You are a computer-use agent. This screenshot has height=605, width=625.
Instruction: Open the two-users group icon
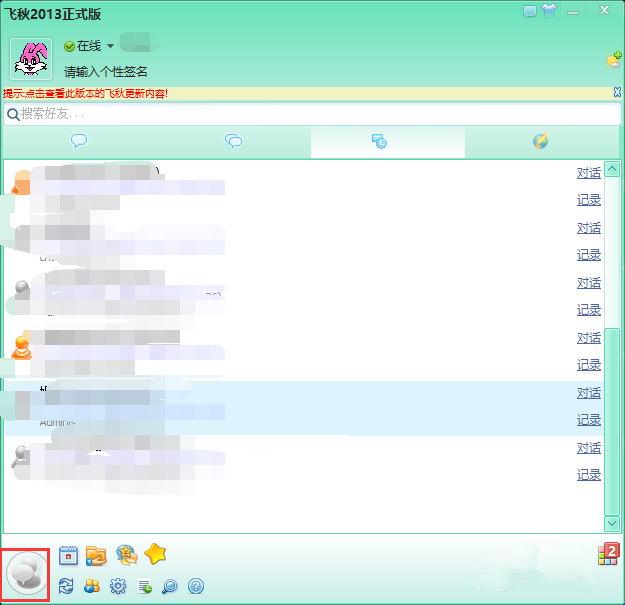click(x=92, y=586)
